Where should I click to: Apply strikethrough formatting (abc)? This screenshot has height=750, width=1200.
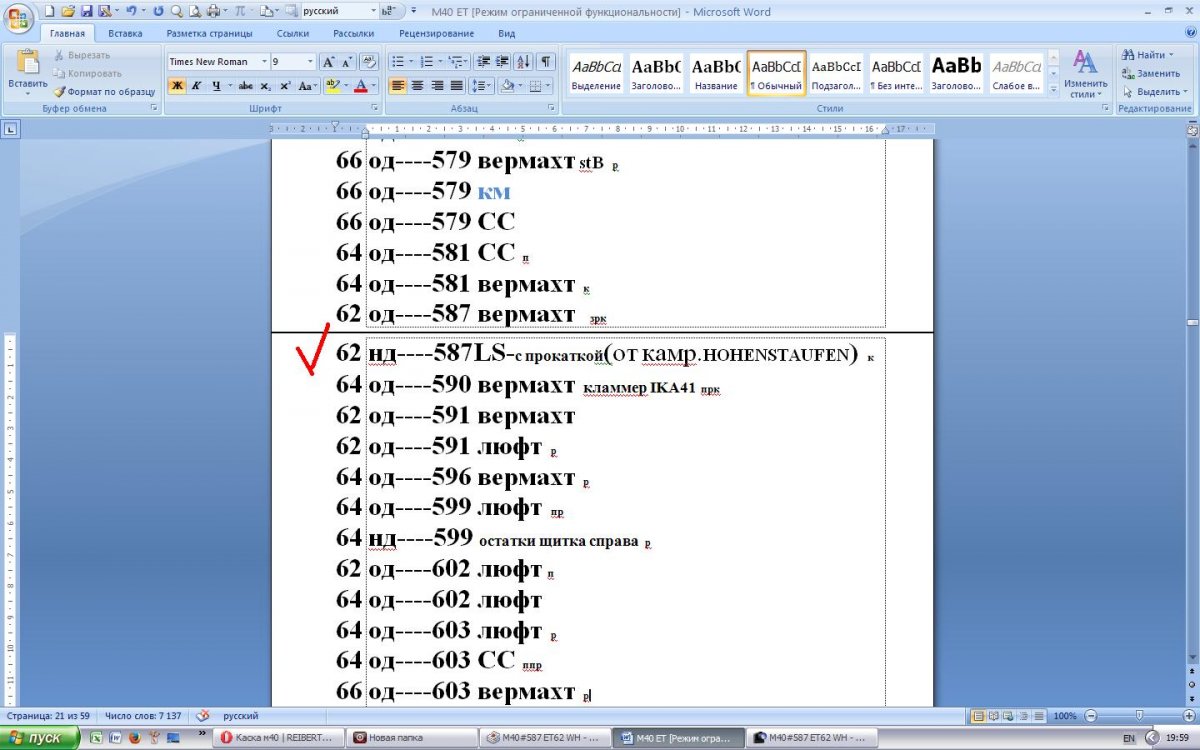pos(245,86)
